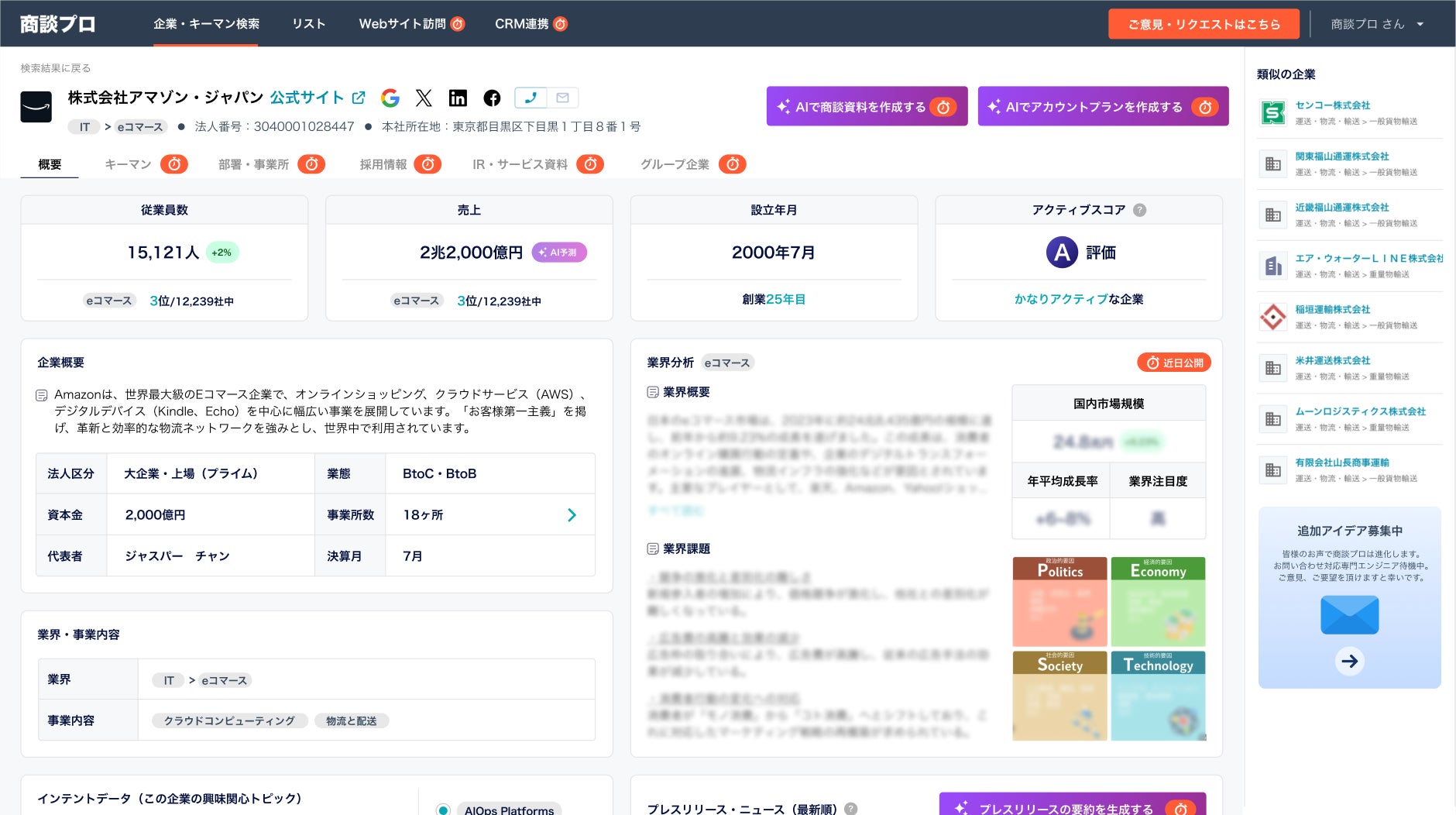Click the timer badge beside 部署・事業所 tab
Screen dimensions: 1456x815
(311, 164)
